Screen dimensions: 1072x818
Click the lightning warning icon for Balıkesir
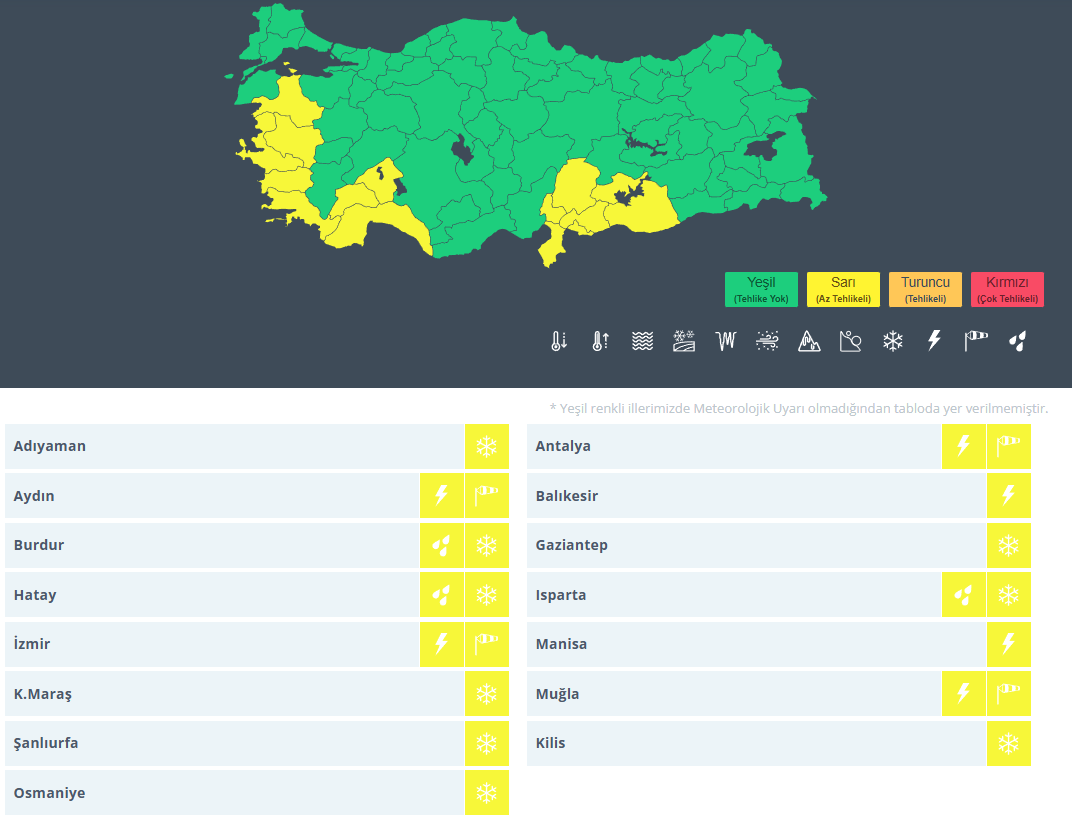1008,496
